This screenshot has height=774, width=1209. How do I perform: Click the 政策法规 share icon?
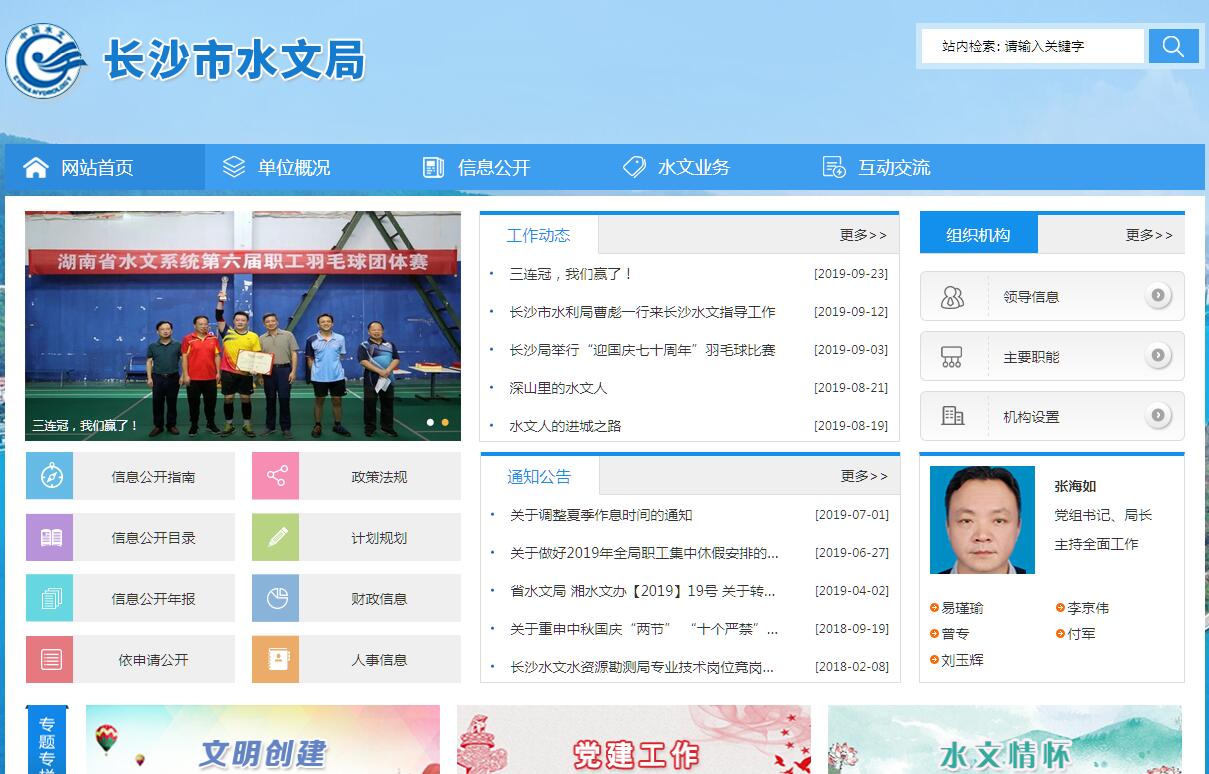click(276, 477)
